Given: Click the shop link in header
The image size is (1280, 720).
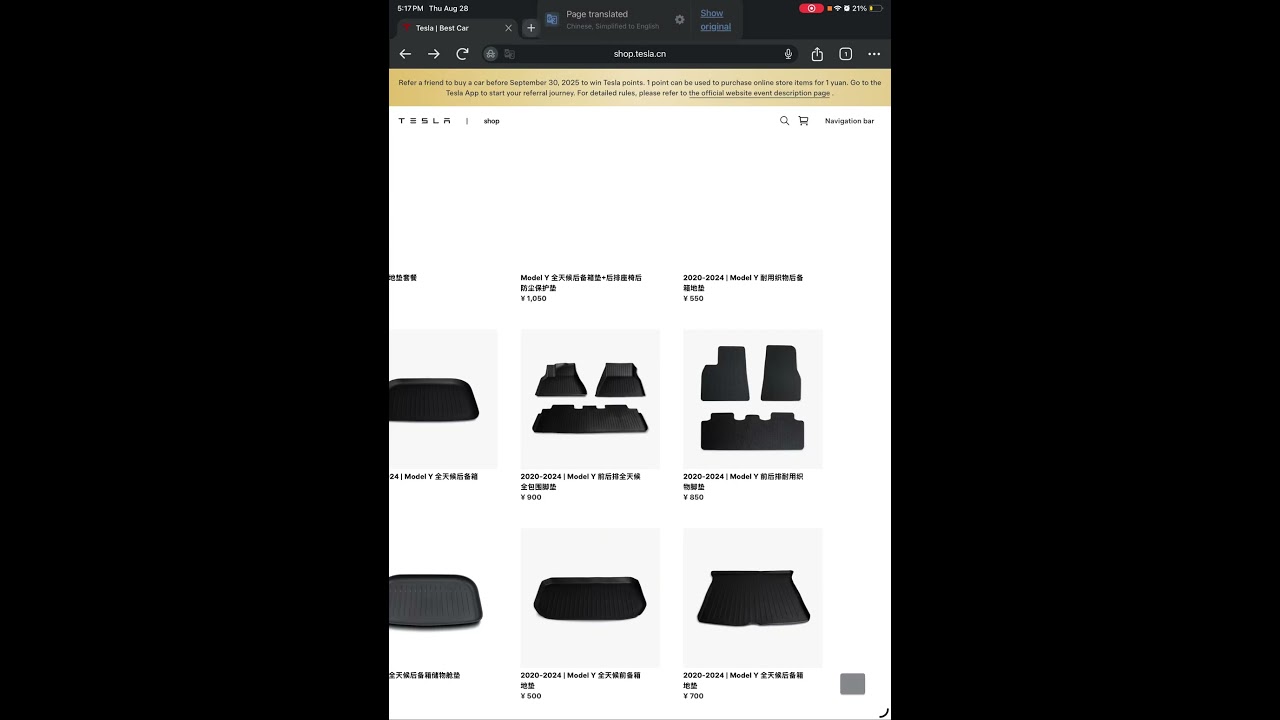Looking at the screenshot, I should 491,121.
